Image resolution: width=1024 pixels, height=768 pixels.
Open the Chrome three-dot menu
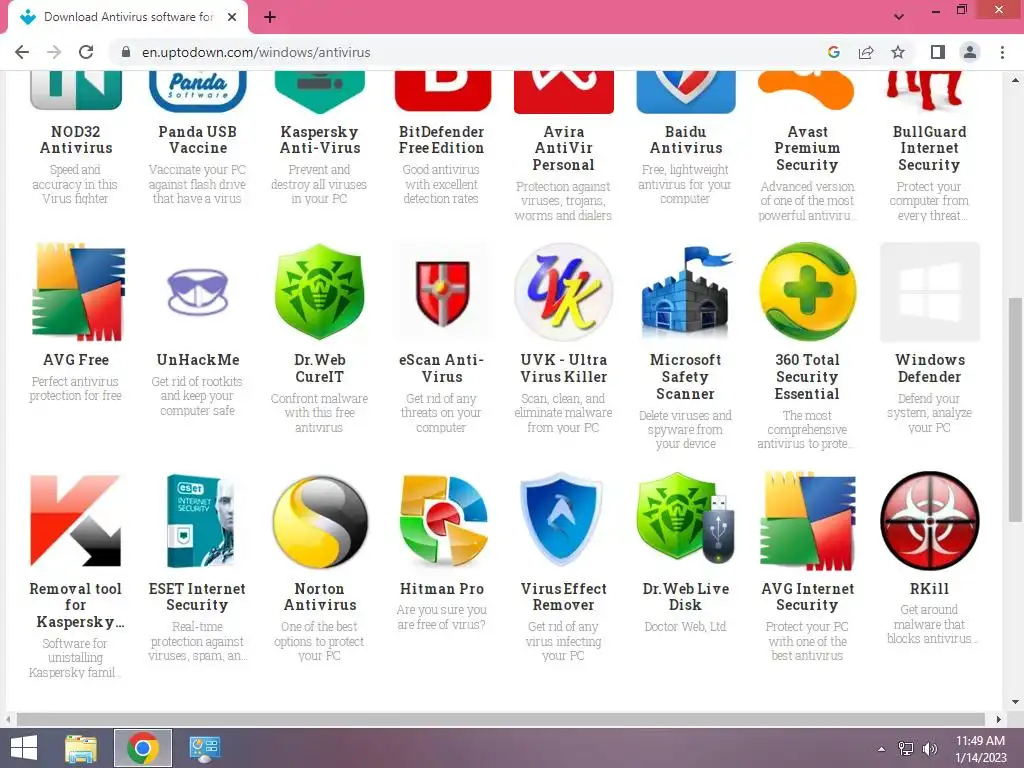(x=1002, y=52)
